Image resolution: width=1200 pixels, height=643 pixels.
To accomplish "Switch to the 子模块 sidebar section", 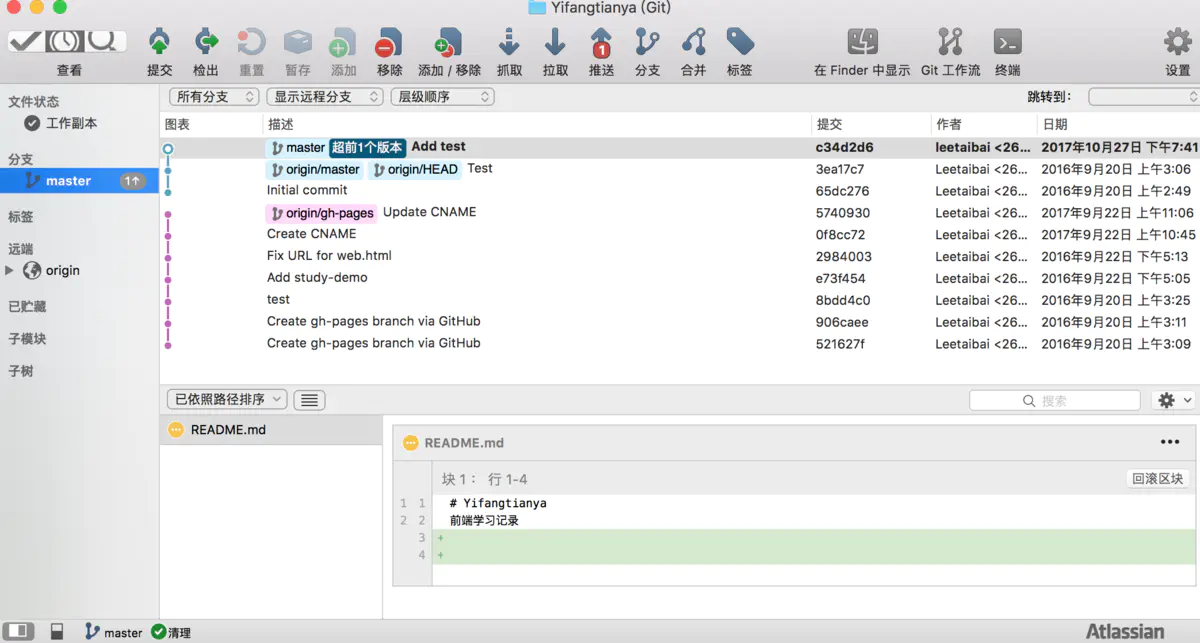I will (31, 340).
